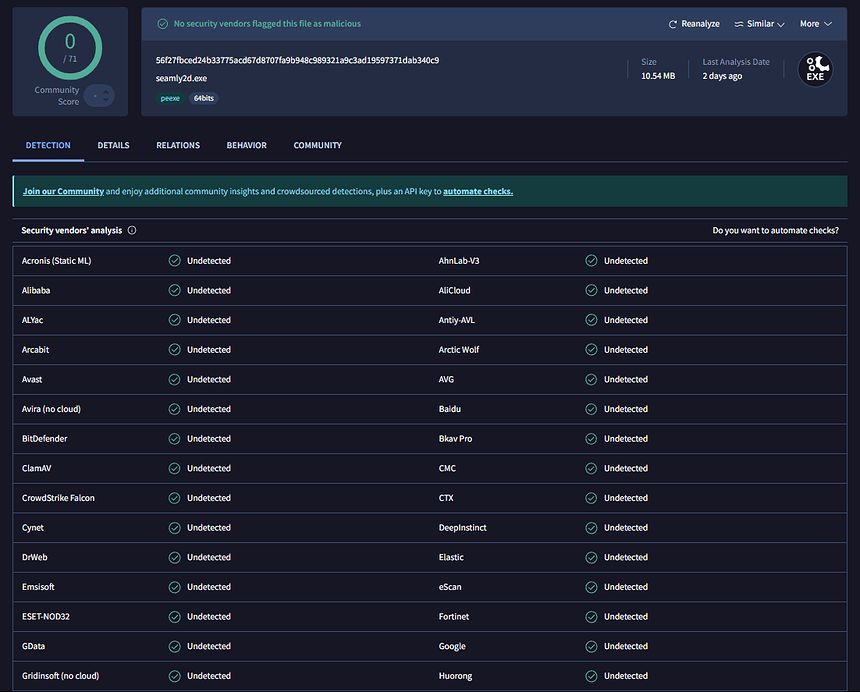Click the AVG undetected check icon
Image resolution: width=860 pixels, height=692 pixels.
[591, 379]
